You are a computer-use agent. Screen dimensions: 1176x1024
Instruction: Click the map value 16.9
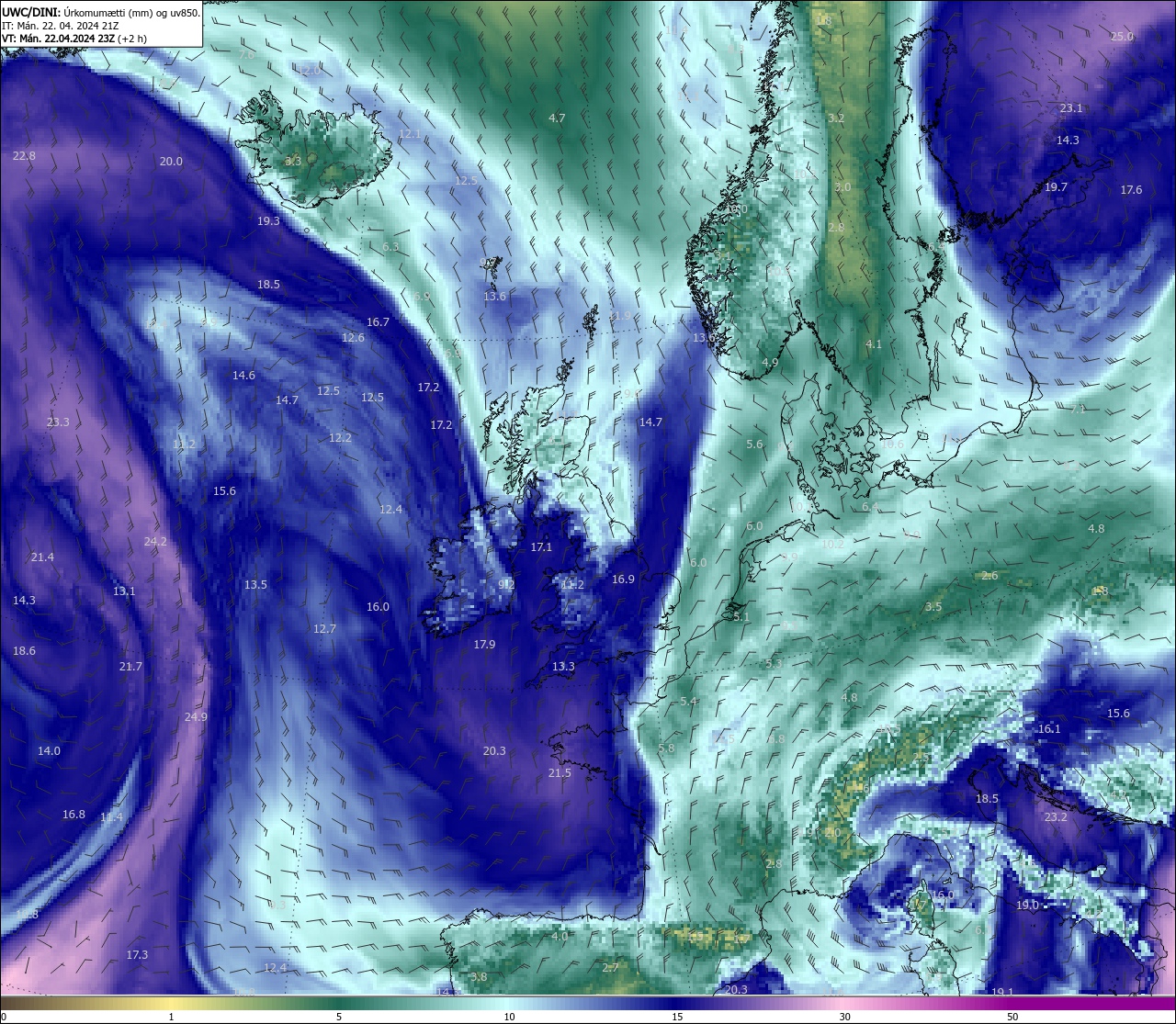tap(623, 580)
